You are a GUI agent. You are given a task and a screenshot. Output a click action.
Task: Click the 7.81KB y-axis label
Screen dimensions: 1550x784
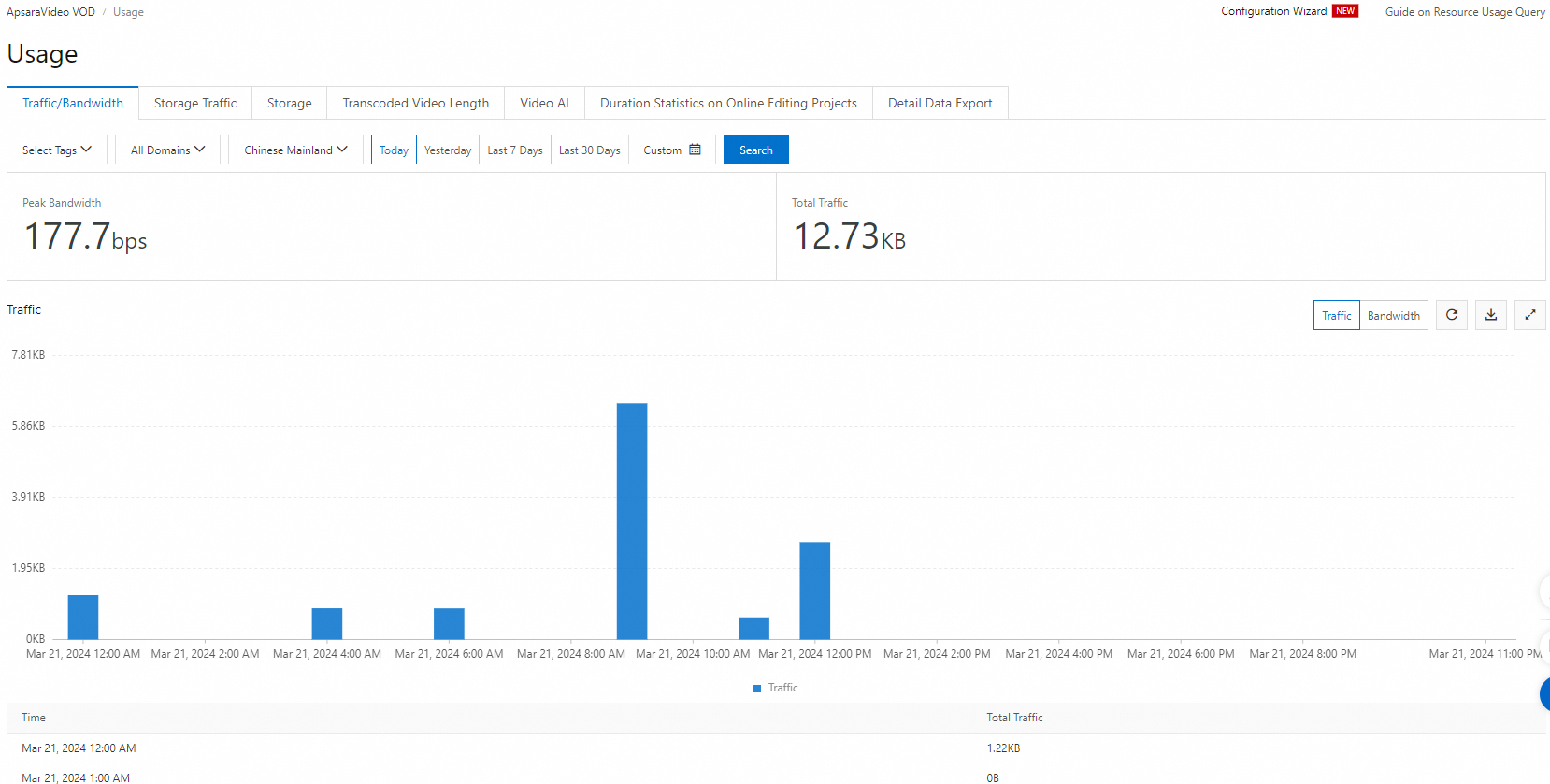point(28,355)
